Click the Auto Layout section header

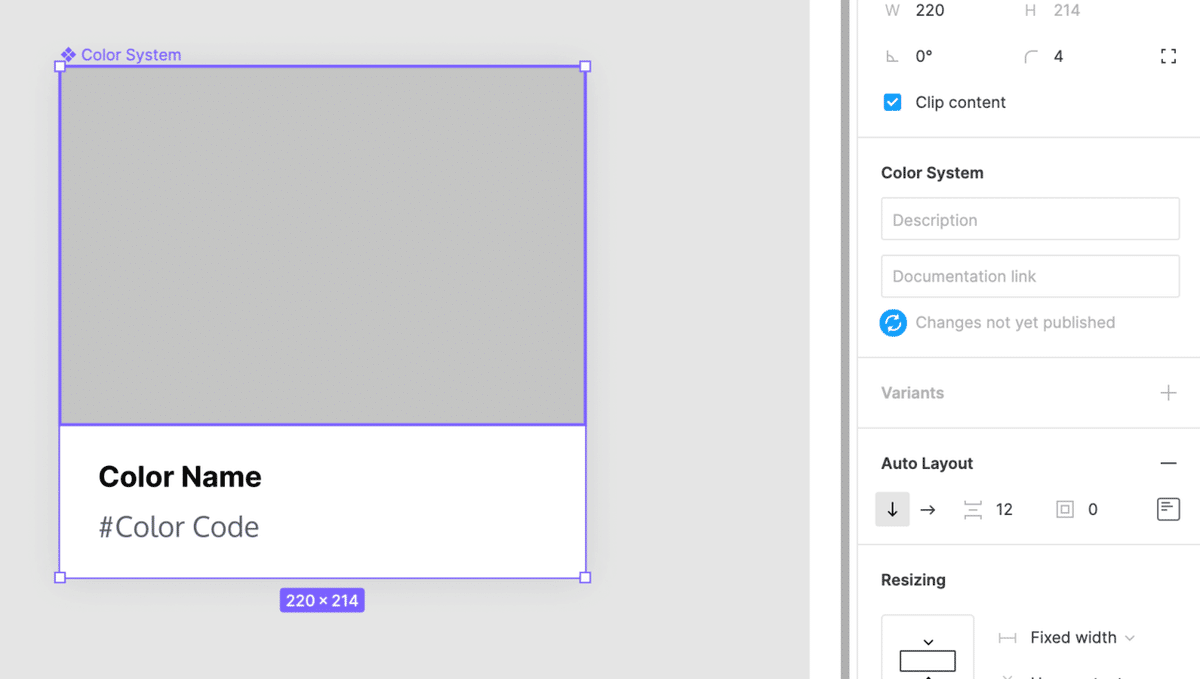927,463
